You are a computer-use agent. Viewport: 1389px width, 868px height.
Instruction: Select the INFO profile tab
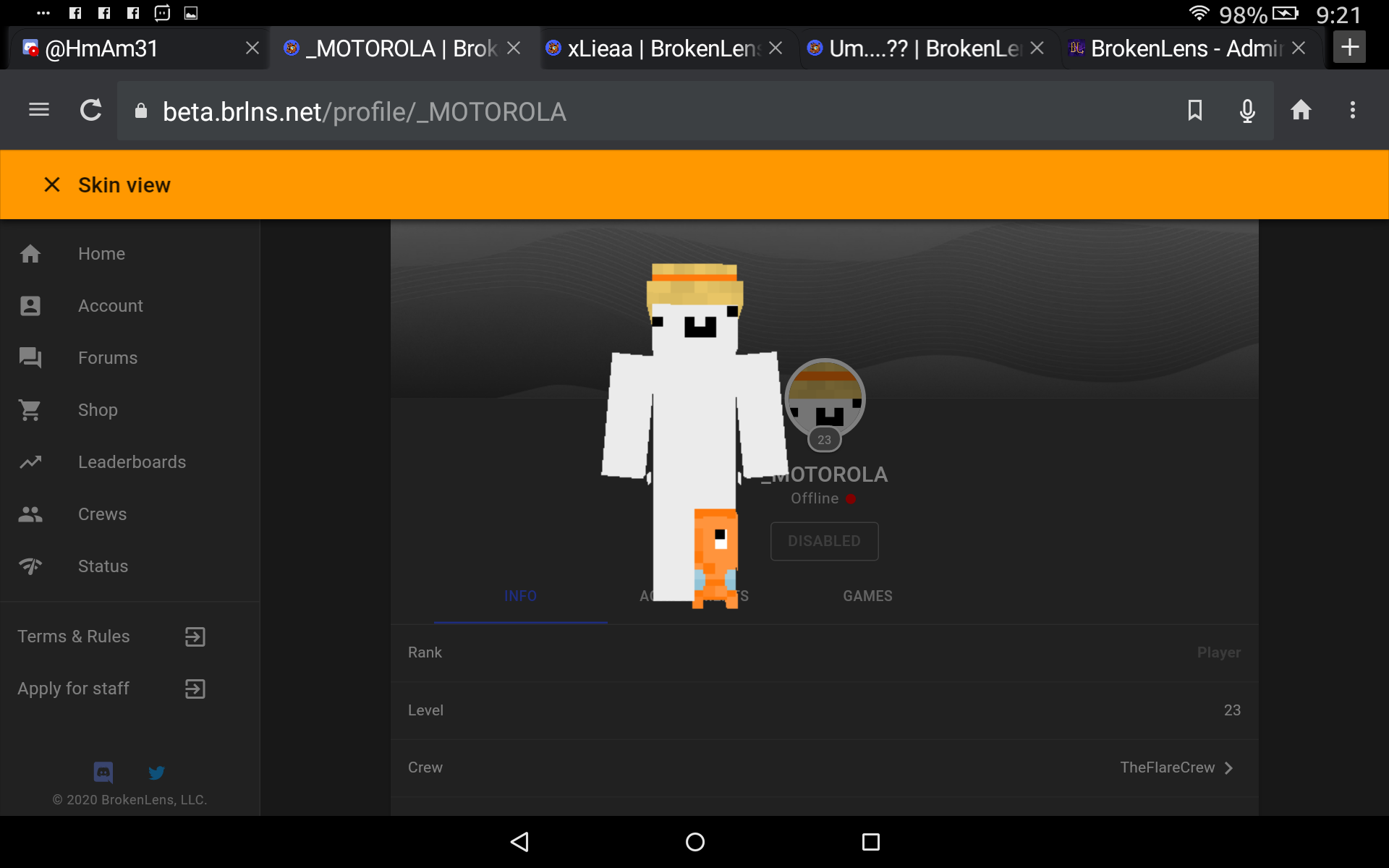520,596
